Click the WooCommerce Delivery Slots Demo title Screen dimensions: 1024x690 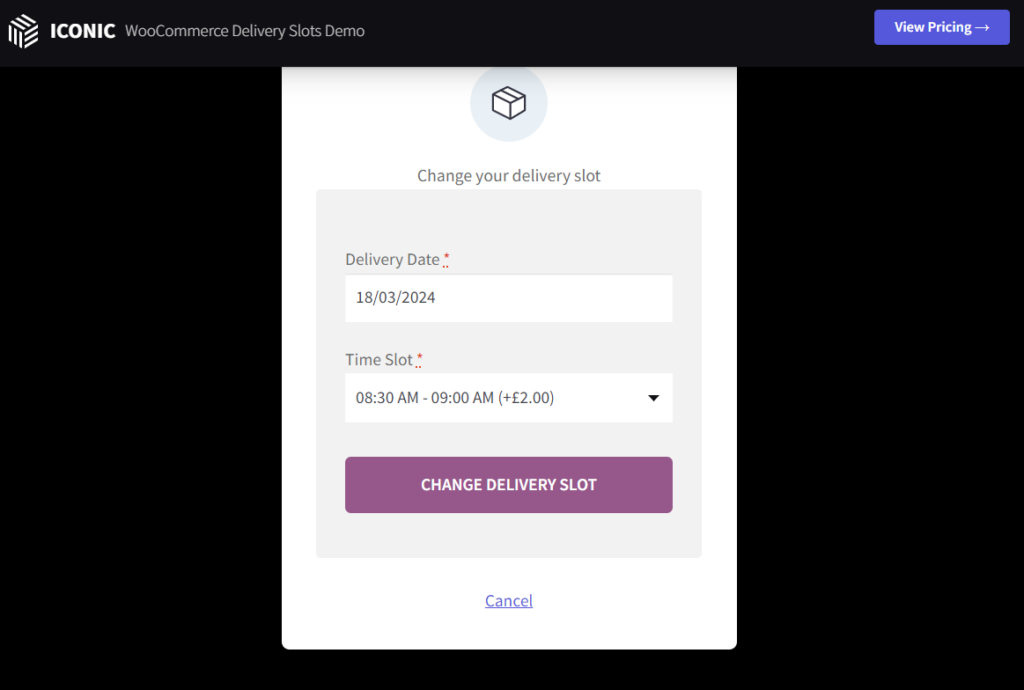[245, 31]
